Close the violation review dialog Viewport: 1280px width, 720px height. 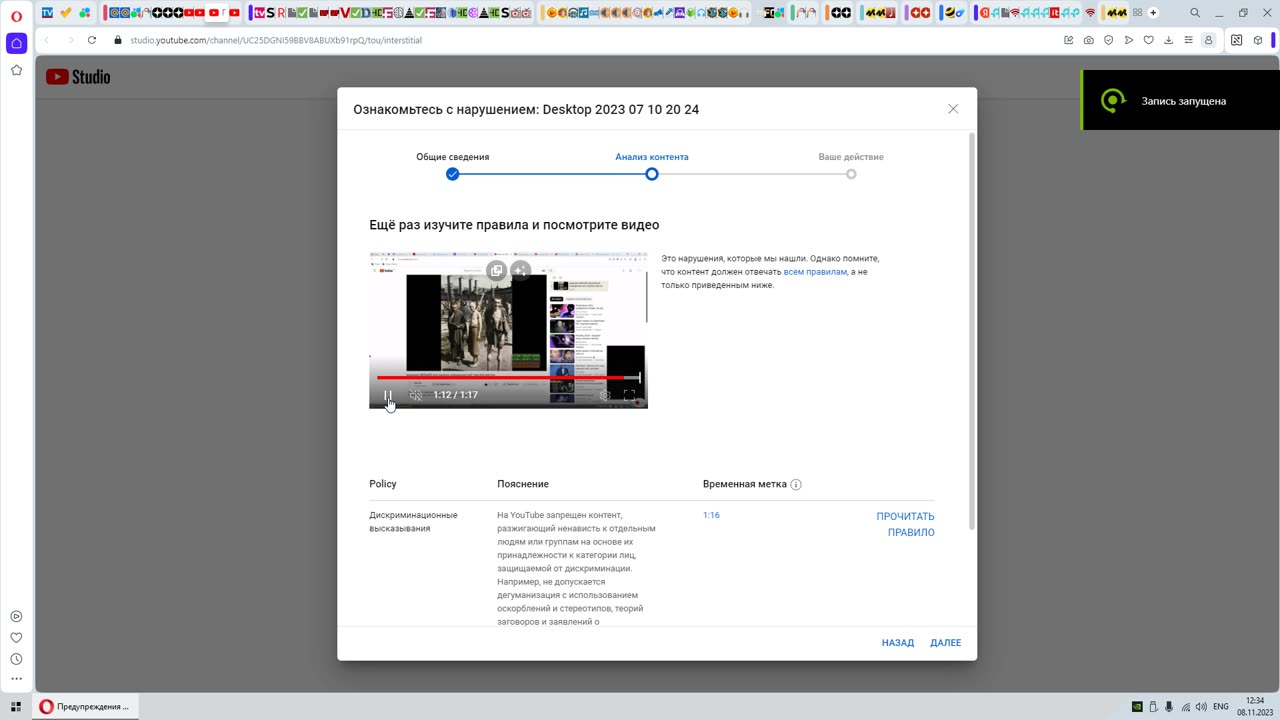coord(953,109)
